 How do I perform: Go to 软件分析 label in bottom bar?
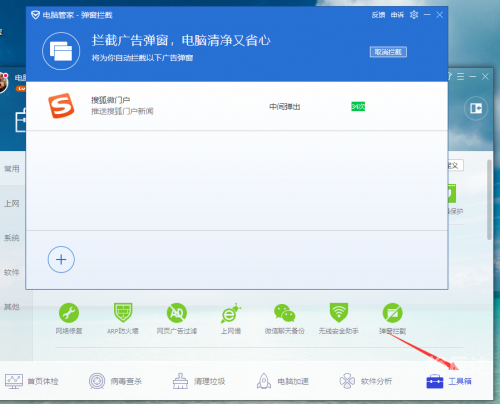point(376,381)
